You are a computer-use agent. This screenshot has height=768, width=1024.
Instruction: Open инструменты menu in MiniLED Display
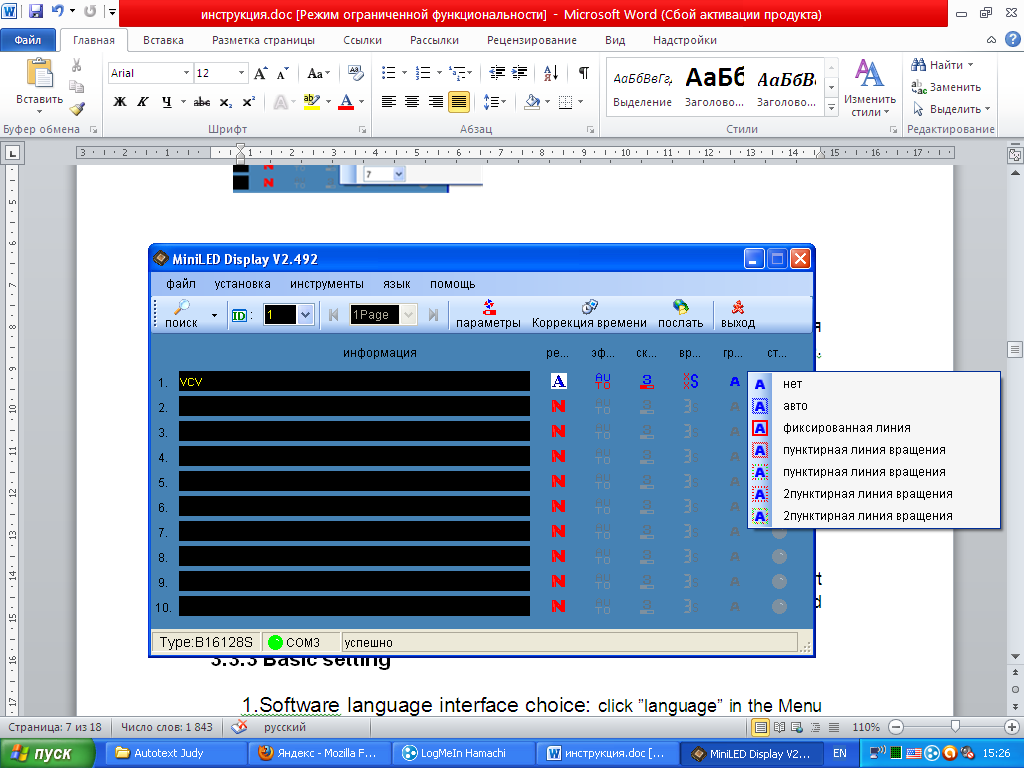327,284
